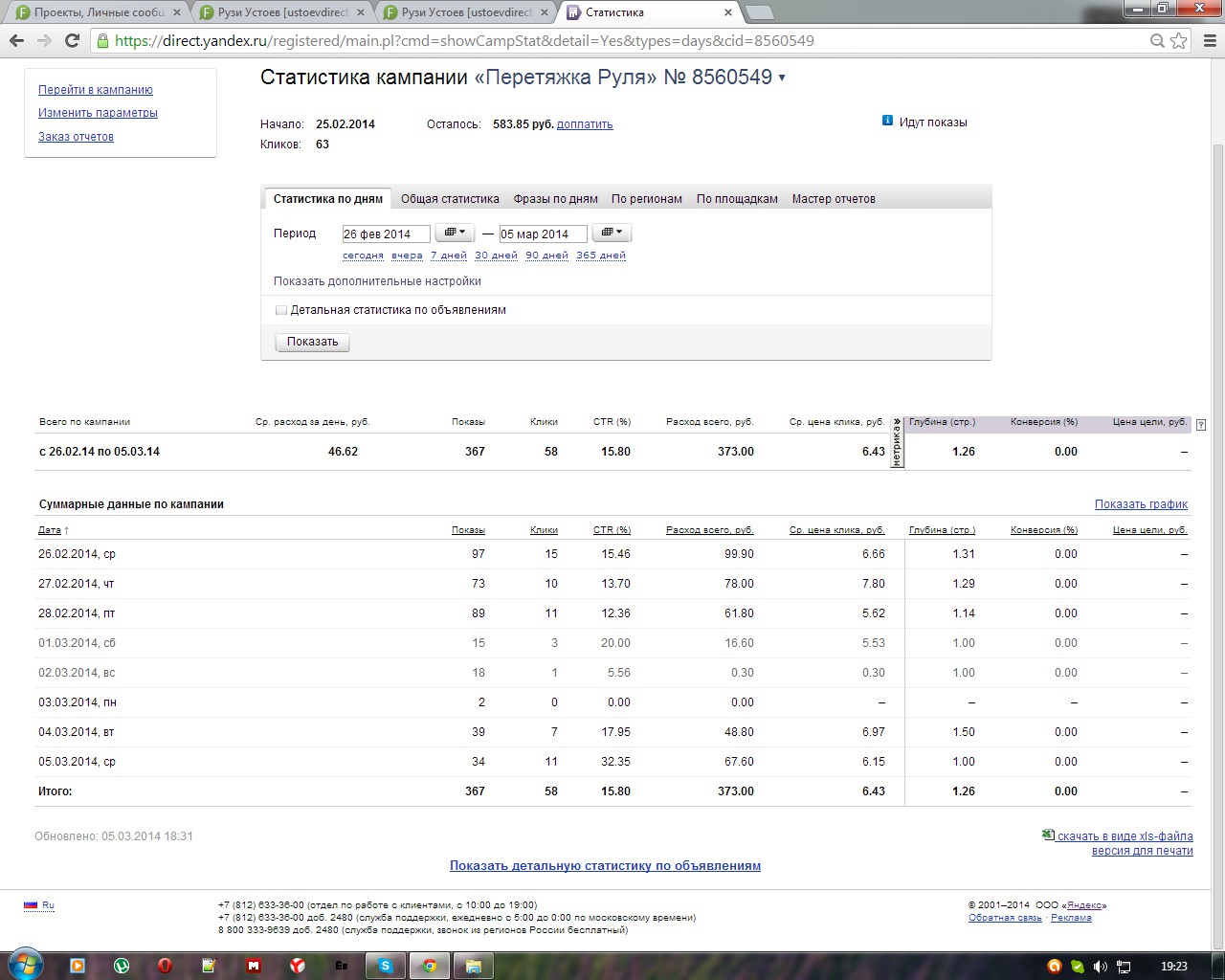
Task: Click the zoom magnifier in address bar
Action: 1157,41
